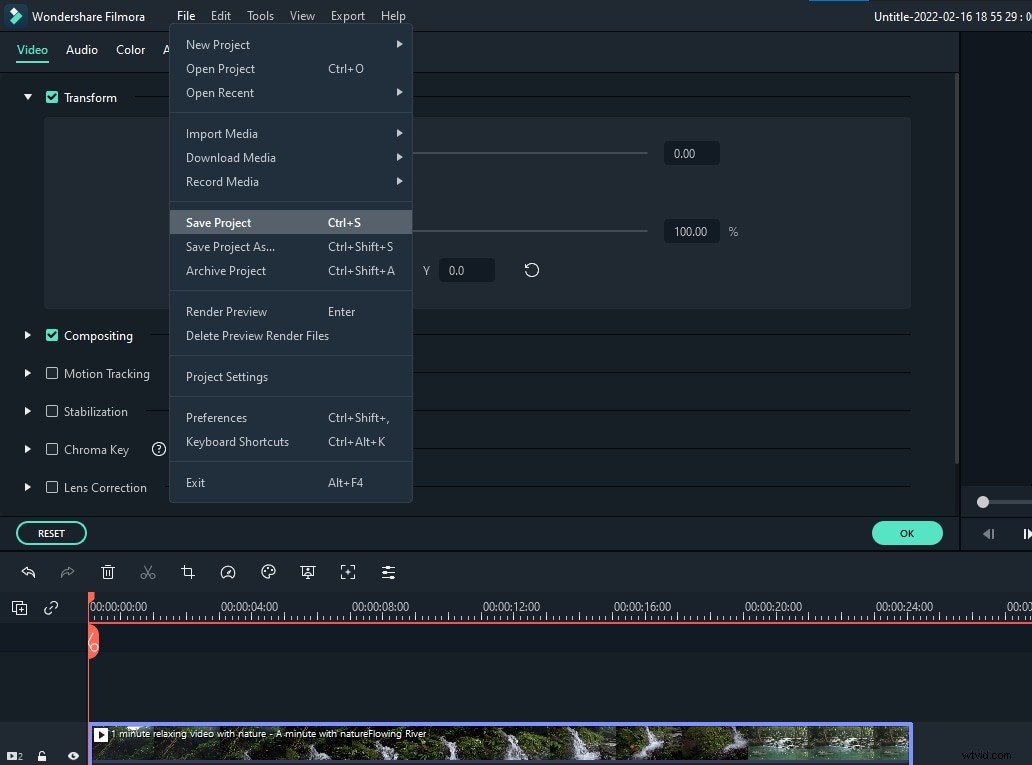Screen dimensions: 1032x765
Task: Open the Speed control icon
Action: point(228,572)
